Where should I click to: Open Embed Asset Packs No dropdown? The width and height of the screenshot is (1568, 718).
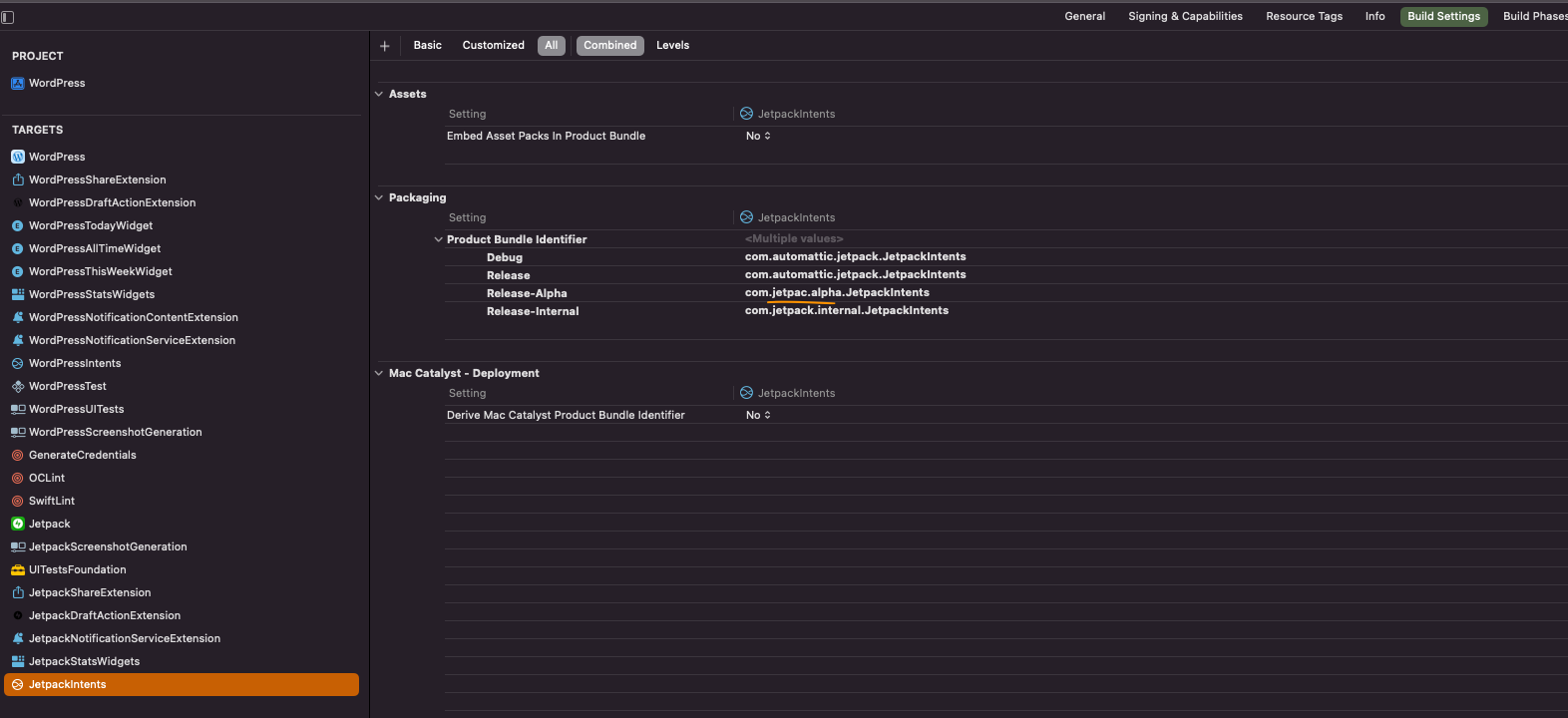coord(759,136)
